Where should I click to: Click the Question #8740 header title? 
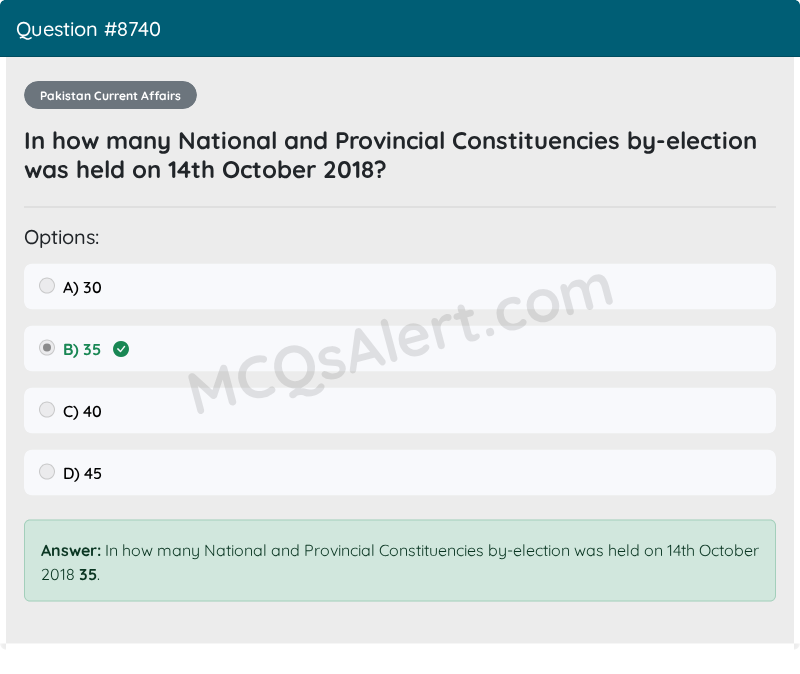[x=88, y=30]
